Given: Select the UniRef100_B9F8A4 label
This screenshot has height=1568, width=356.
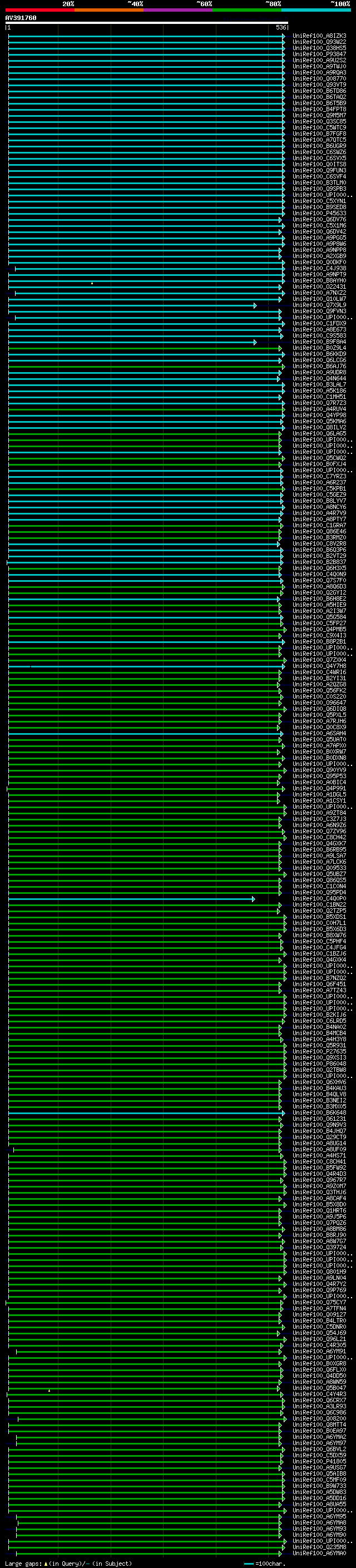Looking at the screenshot, I should coord(319,342).
